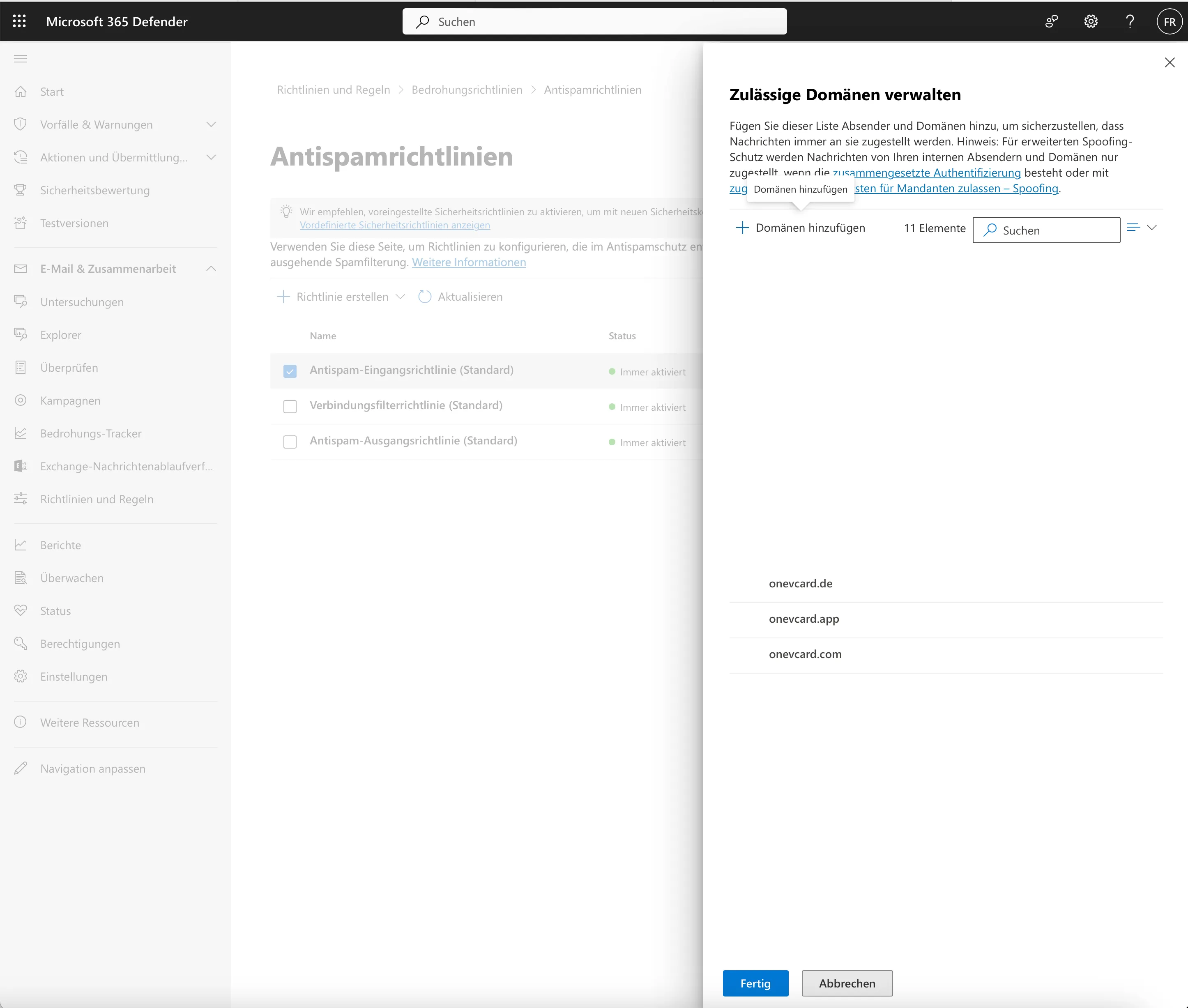Image resolution: width=1188 pixels, height=1008 pixels.
Task: Collapse the E-Mail & Zusammenarbeit section chevron
Action: pyautogui.click(x=211, y=269)
